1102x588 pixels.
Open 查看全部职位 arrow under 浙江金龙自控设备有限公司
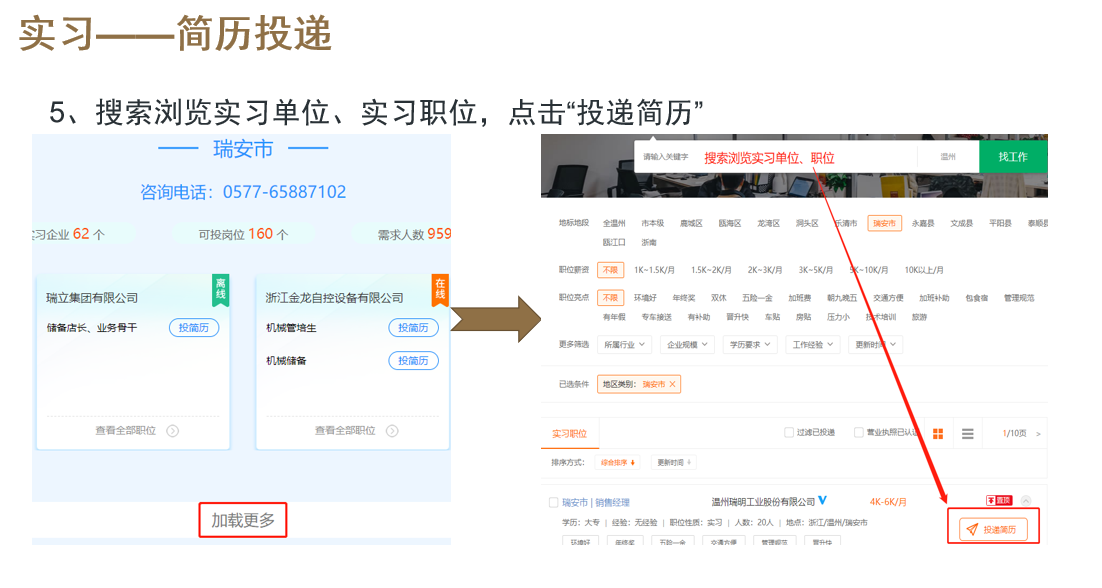(392, 431)
